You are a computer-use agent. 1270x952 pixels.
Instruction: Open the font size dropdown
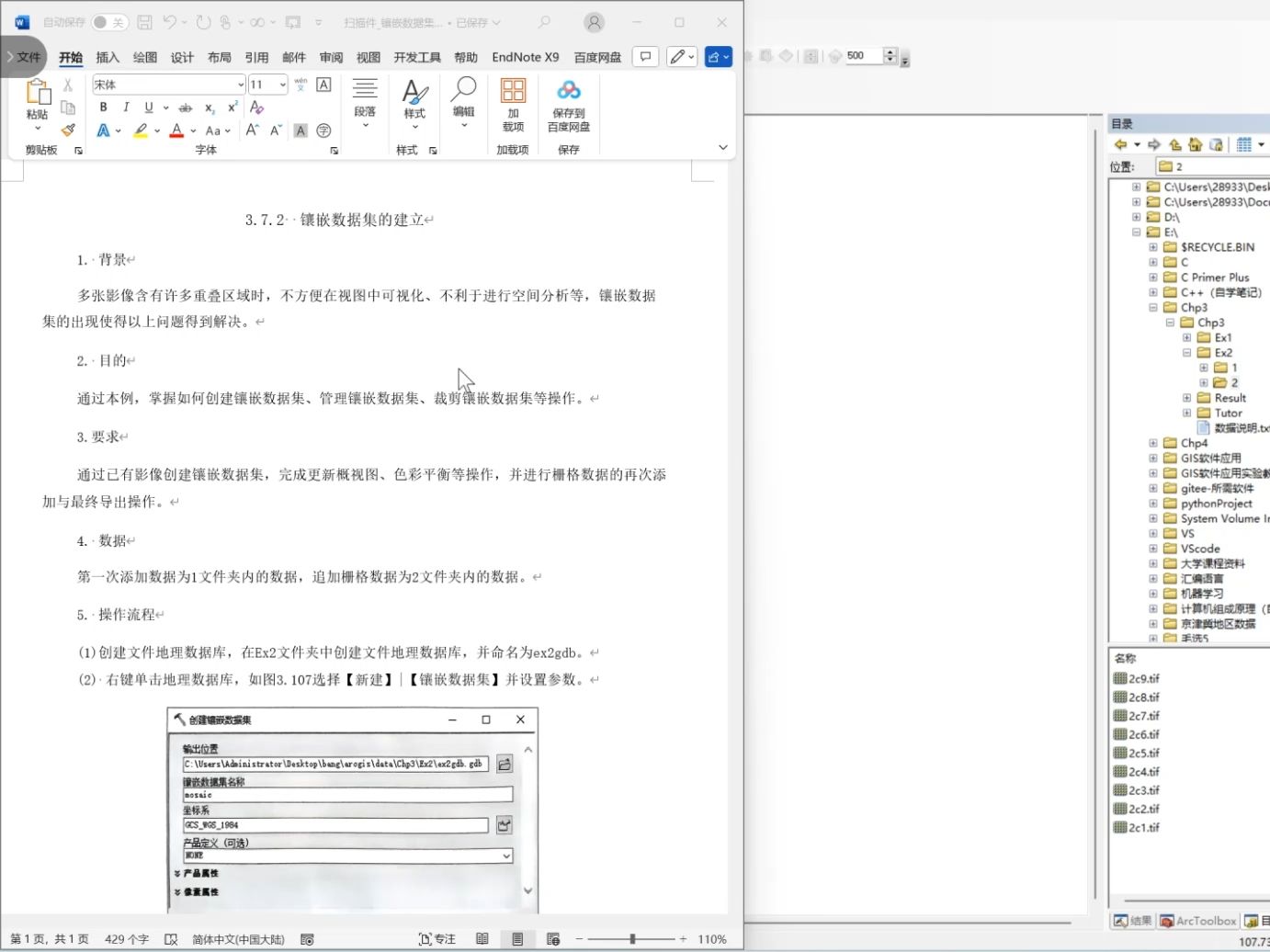pyautogui.click(x=283, y=85)
